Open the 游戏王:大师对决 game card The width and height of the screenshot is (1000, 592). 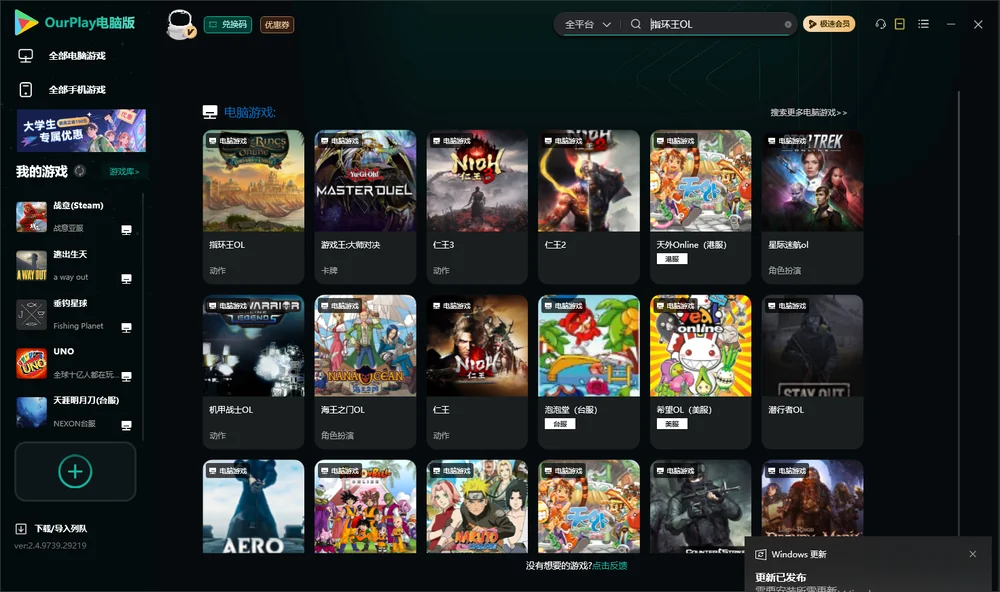365,207
